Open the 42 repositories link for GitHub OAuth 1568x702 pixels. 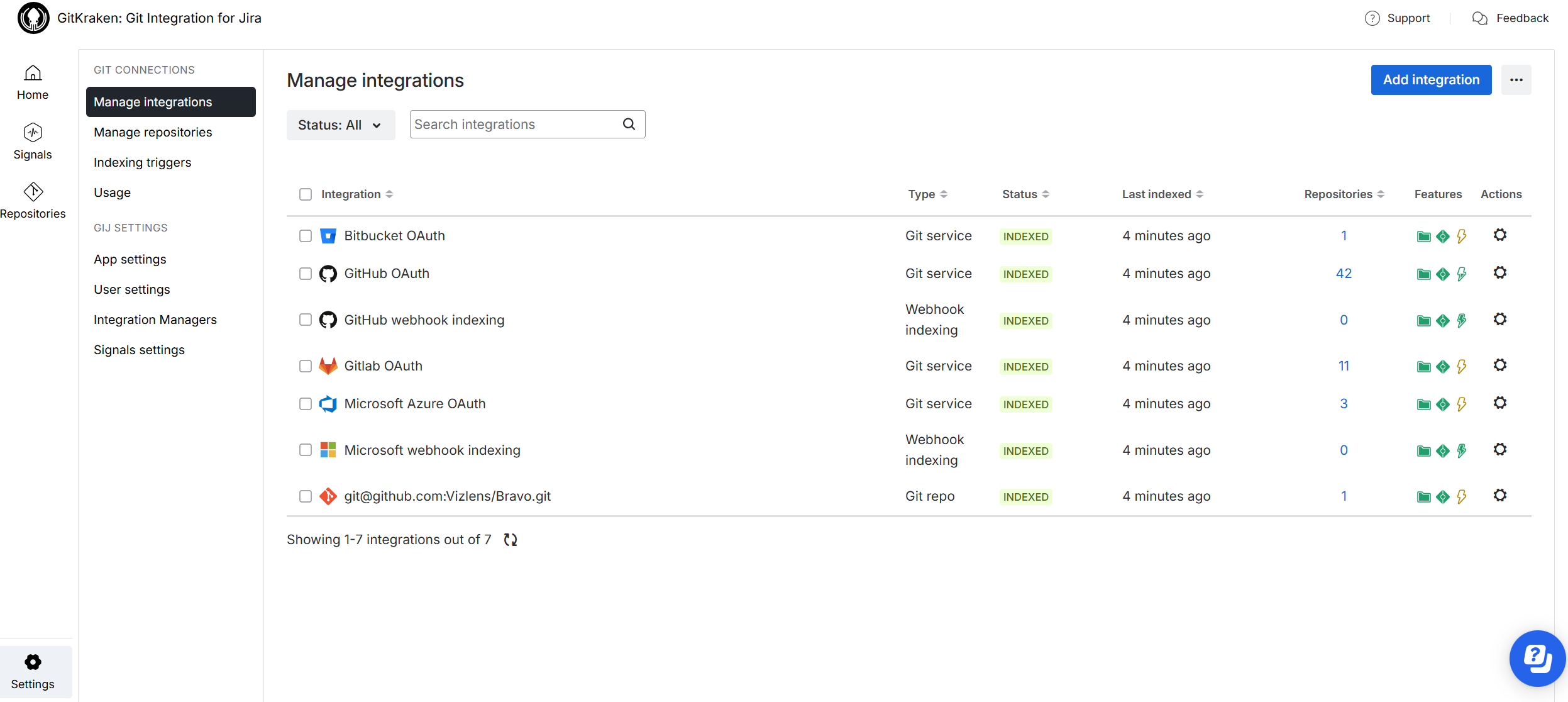click(1344, 274)
